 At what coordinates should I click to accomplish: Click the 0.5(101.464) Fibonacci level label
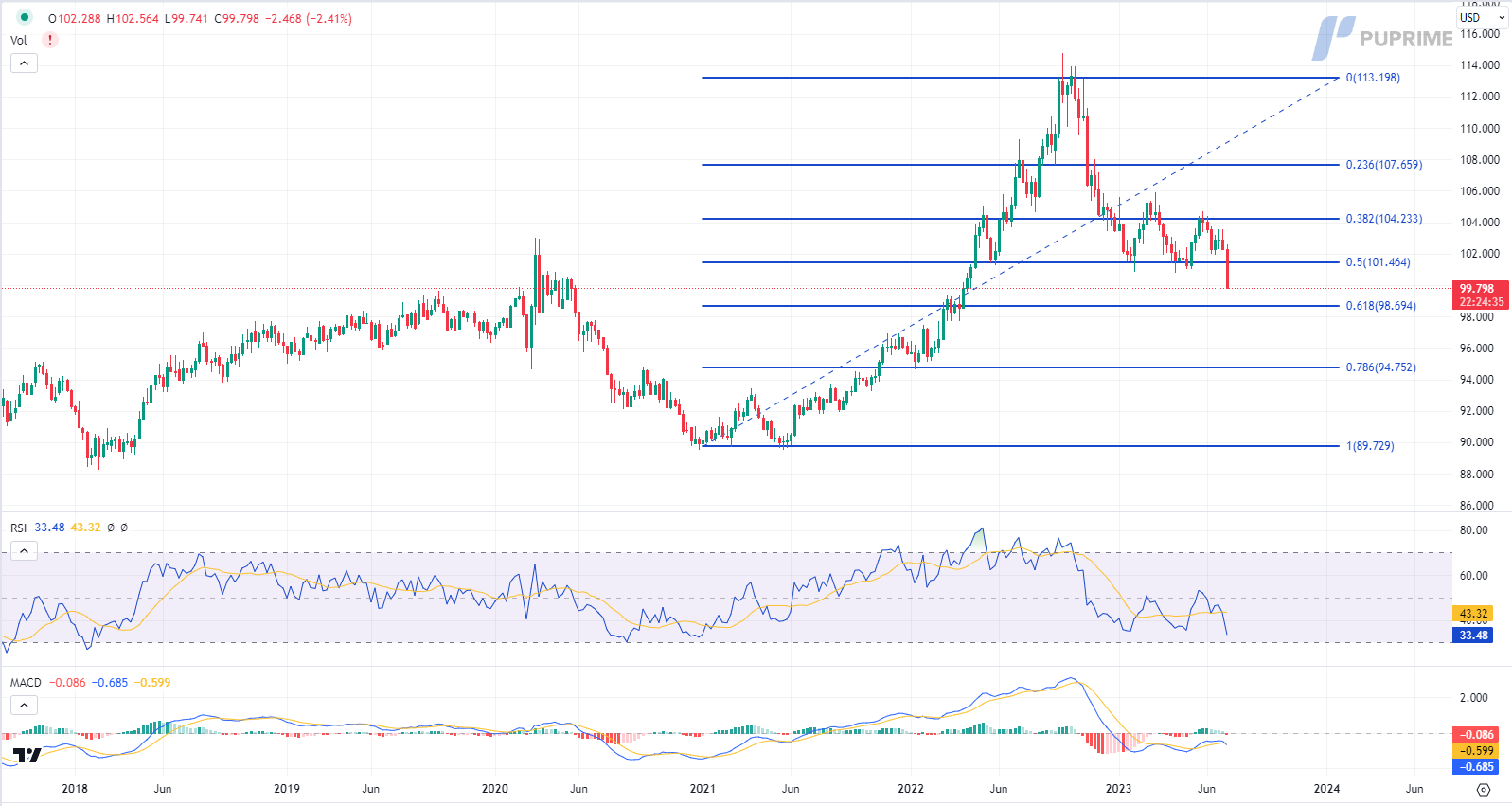click(1378, 262)
